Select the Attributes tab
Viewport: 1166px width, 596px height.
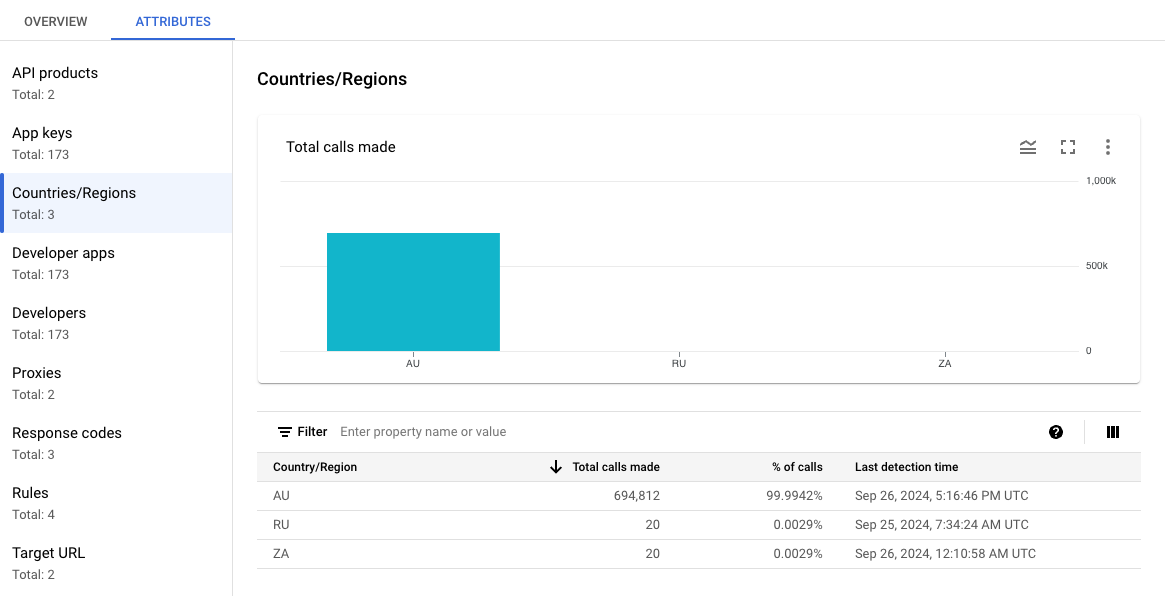[x=173, y=22]
